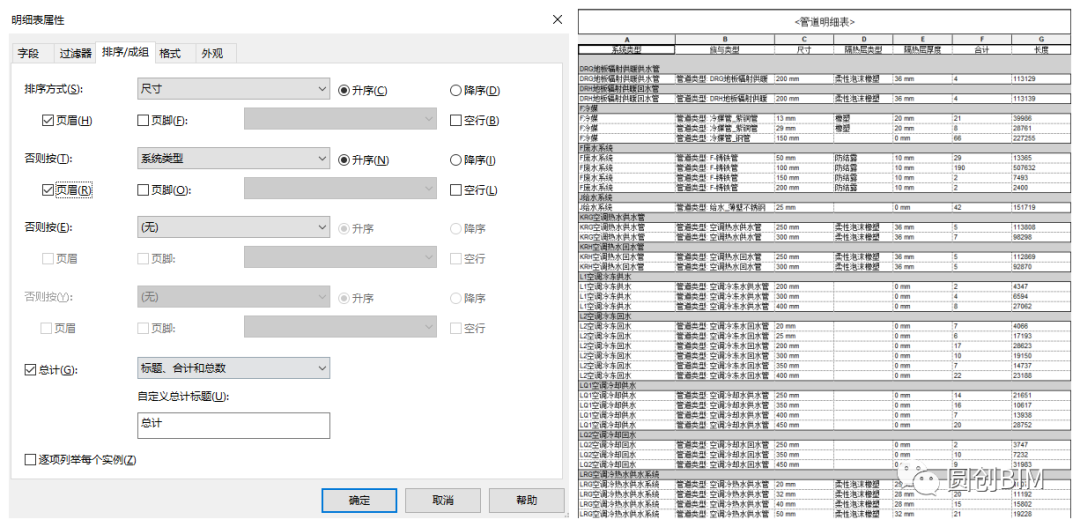
Task: Expand the 否则按(T) dropdown showing 系统类型
Action: point(233,159)
